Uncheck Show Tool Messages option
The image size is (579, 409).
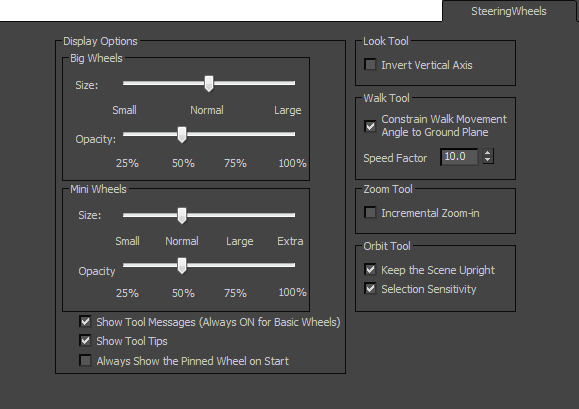pyautogui.click(x=85, y=322)
